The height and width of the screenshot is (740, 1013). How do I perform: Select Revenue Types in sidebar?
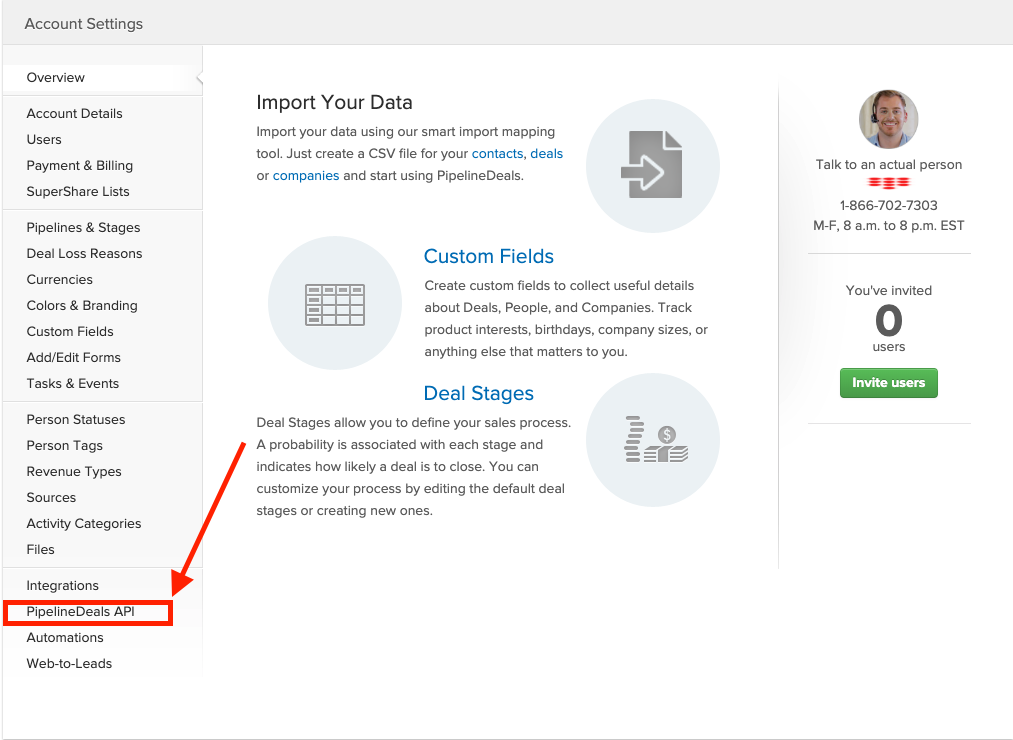[74, 471]
